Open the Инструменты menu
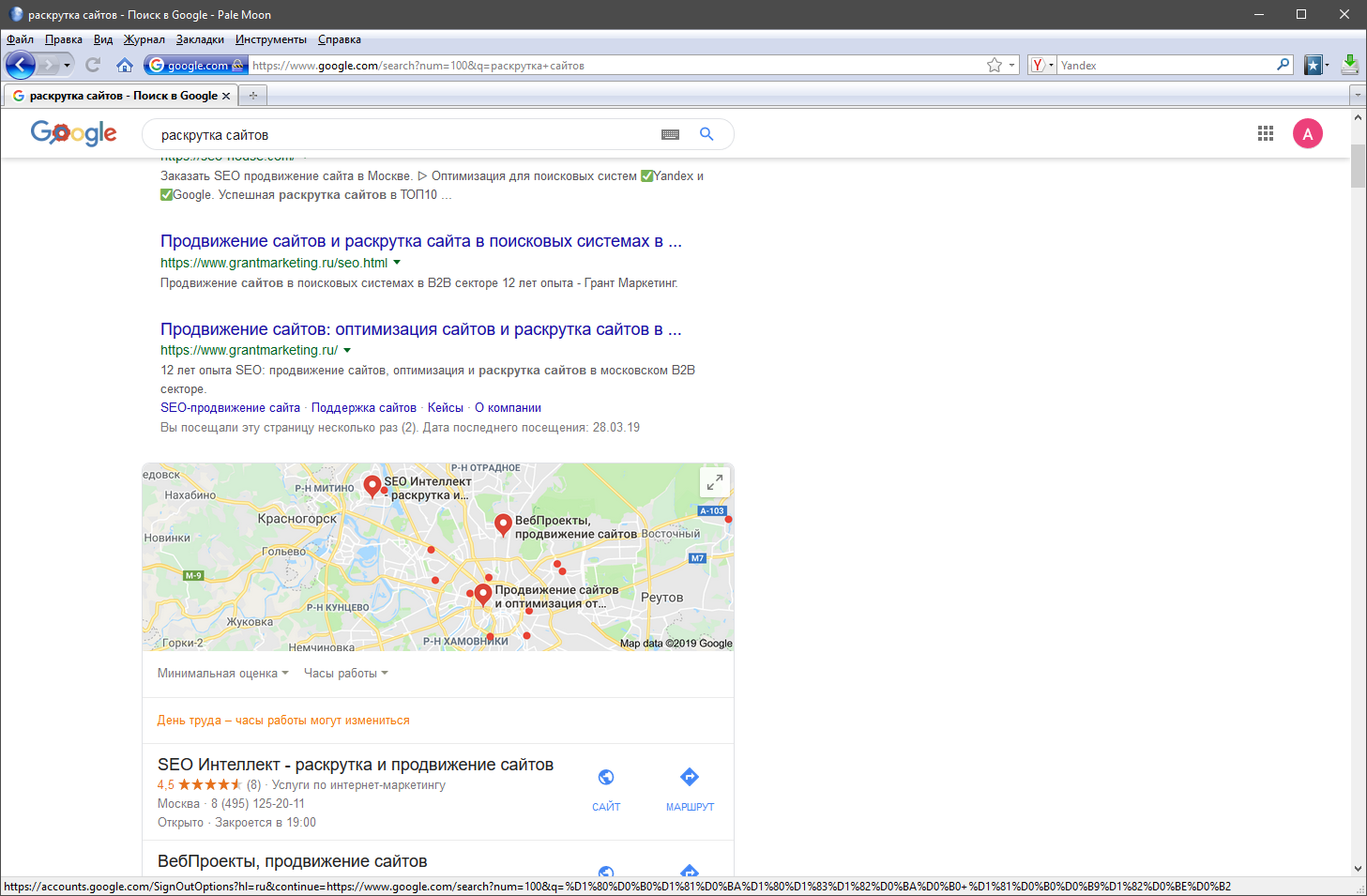Image resolution: width=1367 pixels, height=896 pixels. [271, 39]
